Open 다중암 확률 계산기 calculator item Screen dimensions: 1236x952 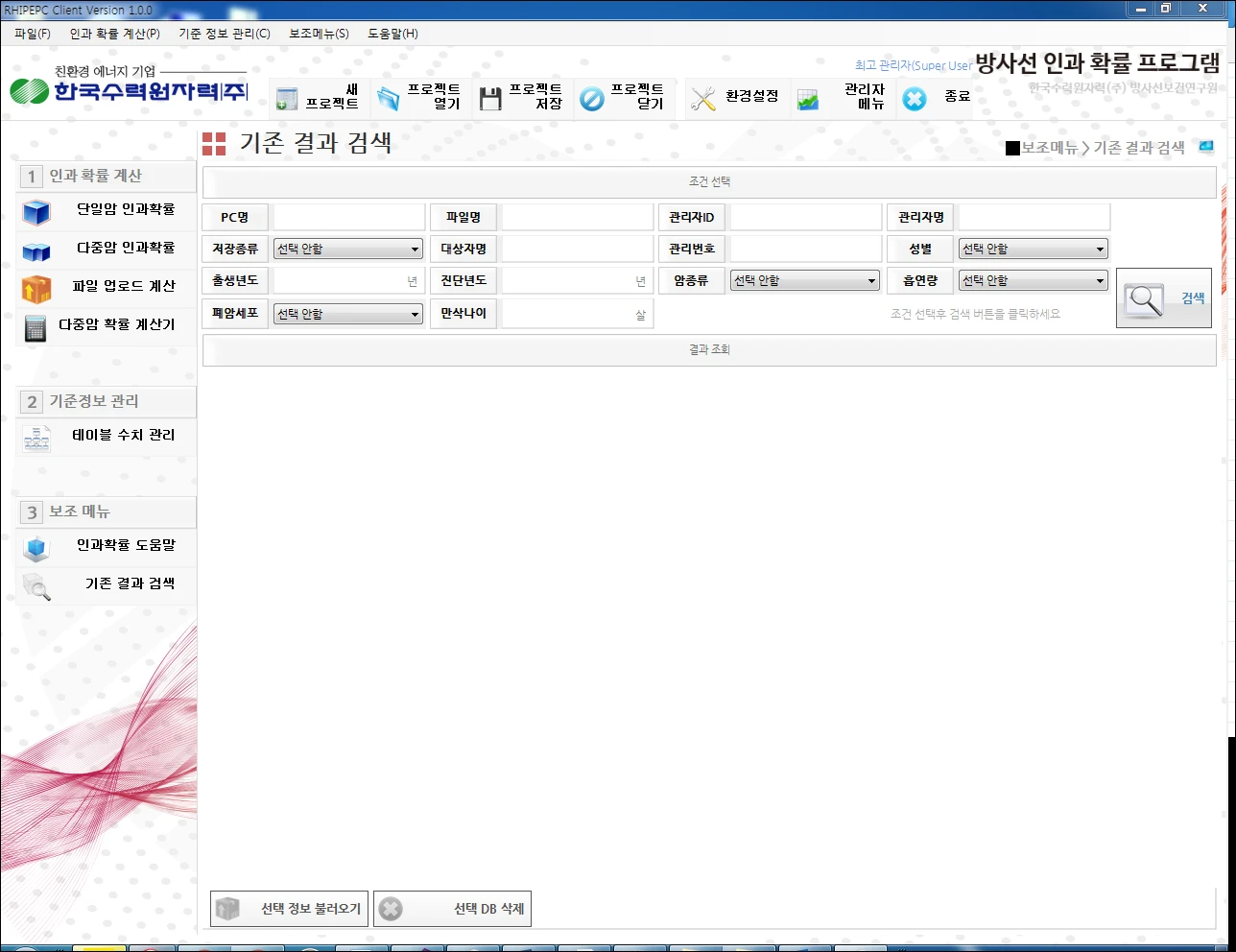[x=107, y=325]
